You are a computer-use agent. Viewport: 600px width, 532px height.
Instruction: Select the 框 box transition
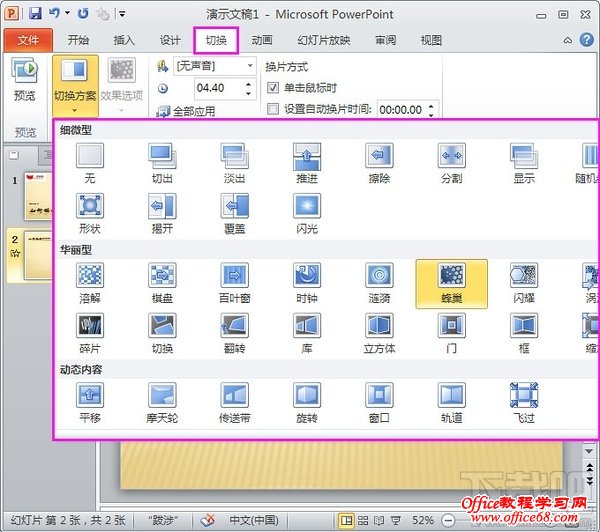524,333
